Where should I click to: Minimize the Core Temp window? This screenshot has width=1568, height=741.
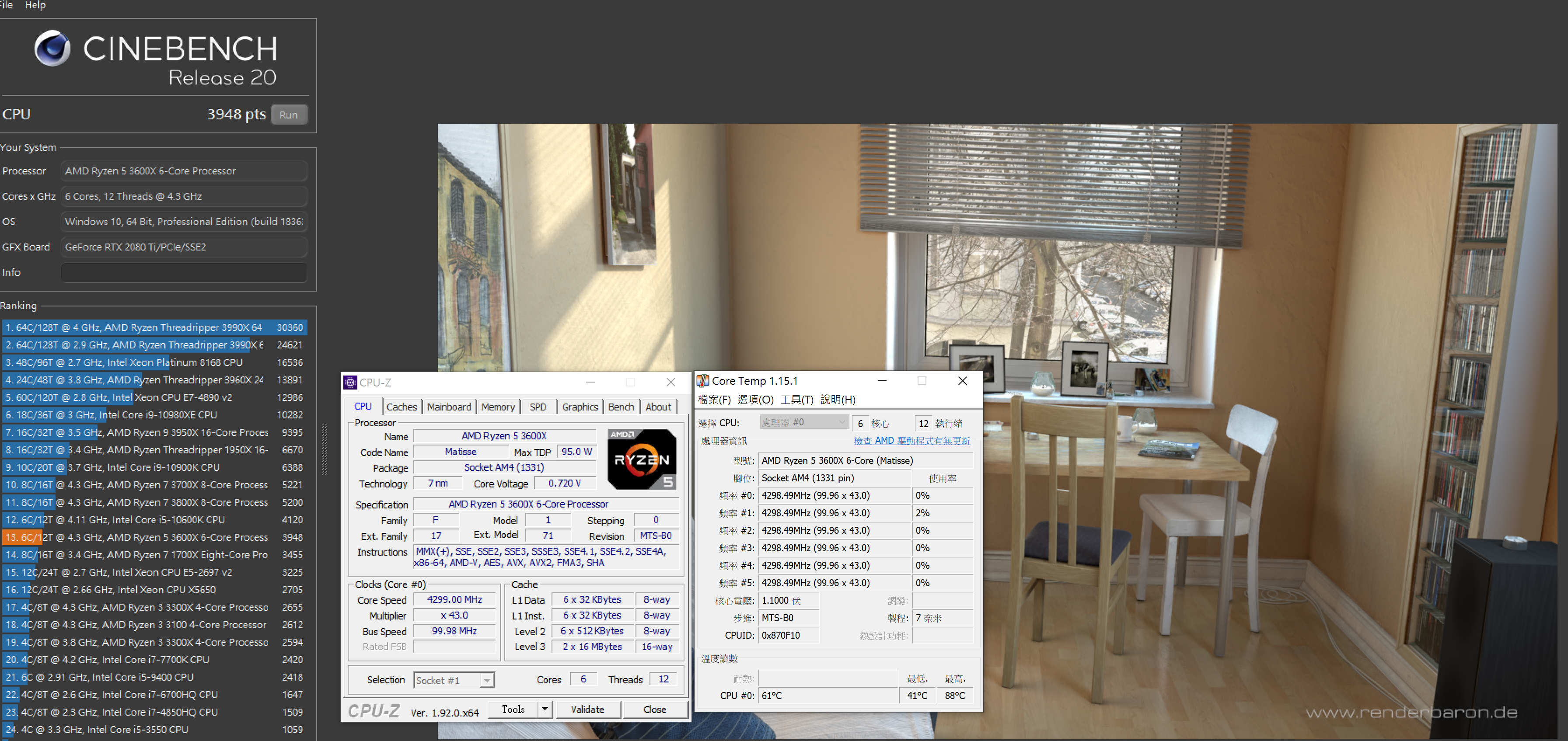point(881,381)
